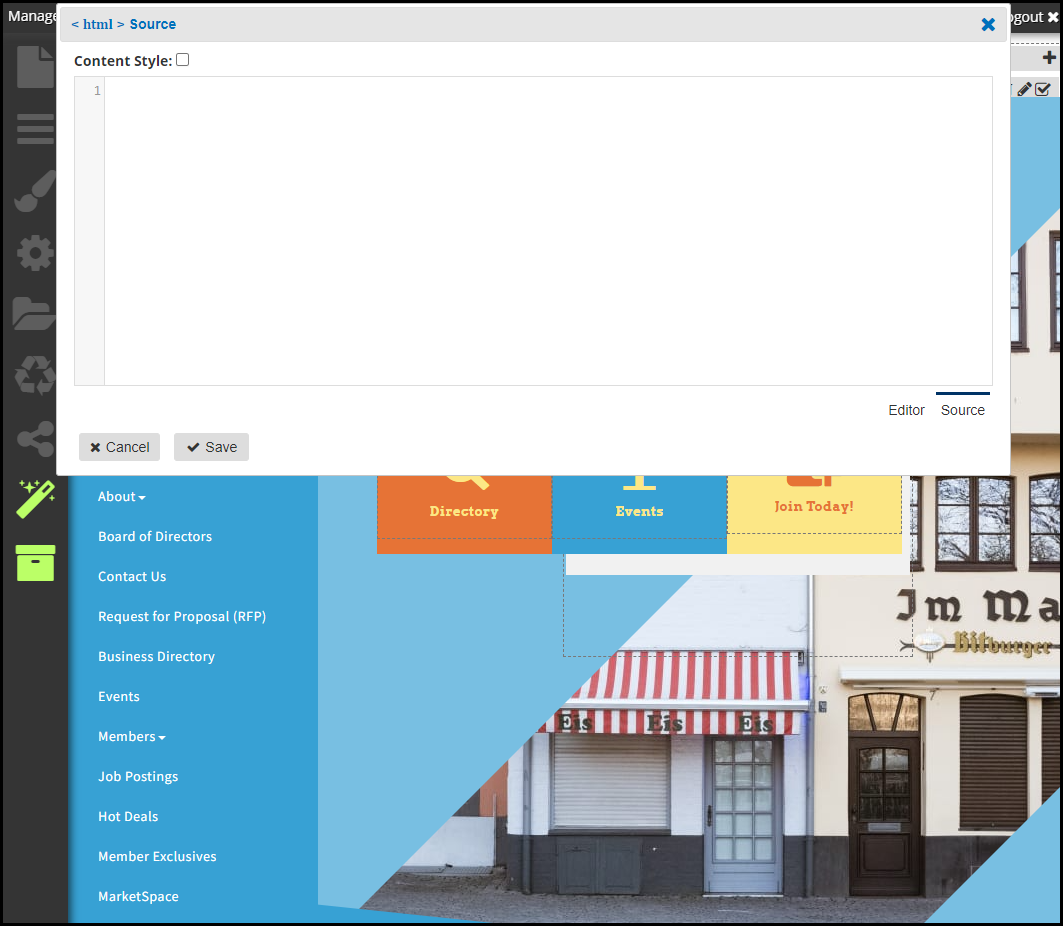1063x926 pixels.
Task: Click the pencil edit icon
Action: tap(1025, 89)
